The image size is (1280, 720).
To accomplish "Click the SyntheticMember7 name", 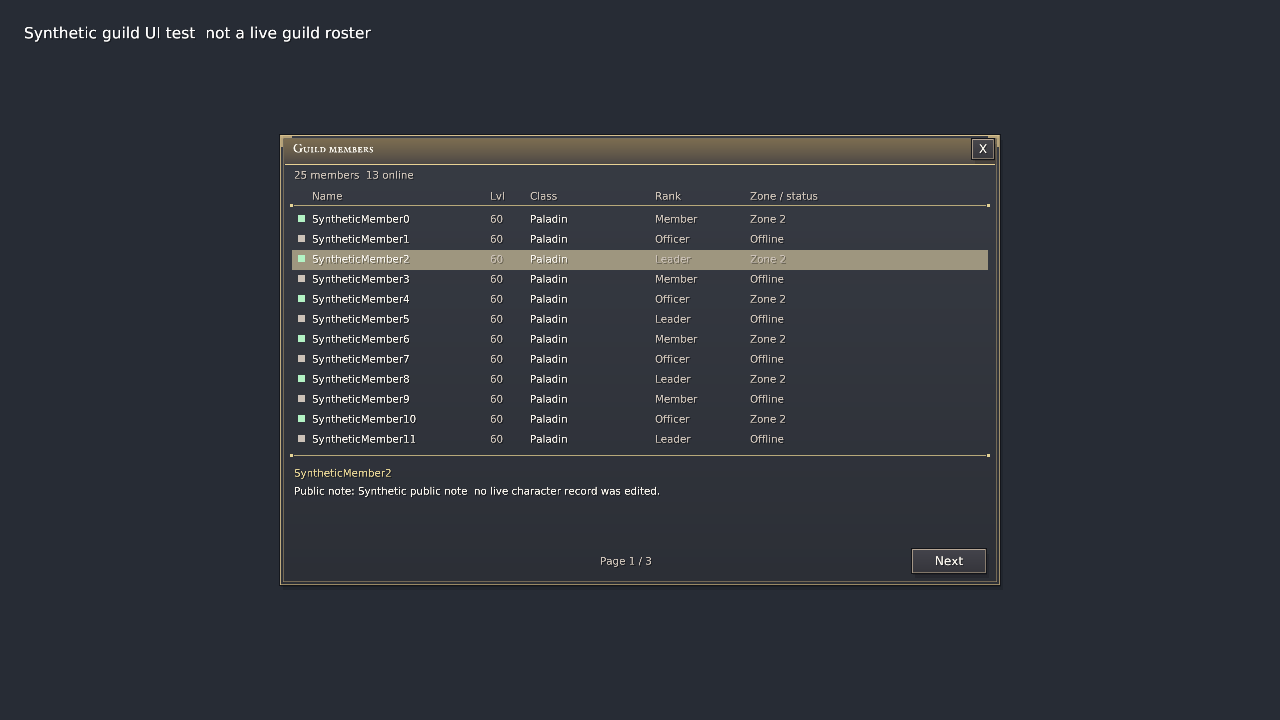I will (x=361, y=359).
